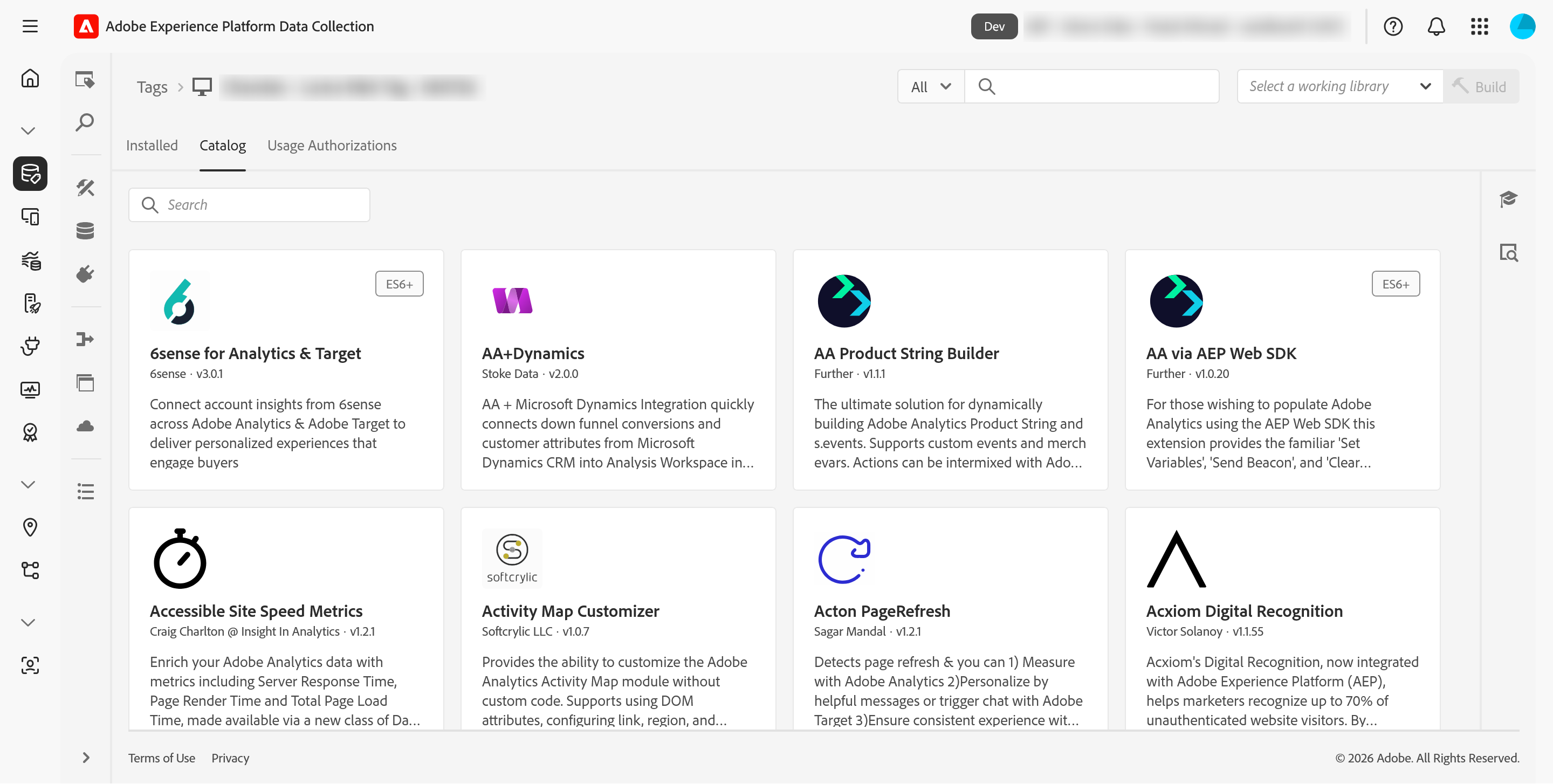Open the filled plug icon in the Tags sidebar
The image size is (1553, 784).
[85, 274]
